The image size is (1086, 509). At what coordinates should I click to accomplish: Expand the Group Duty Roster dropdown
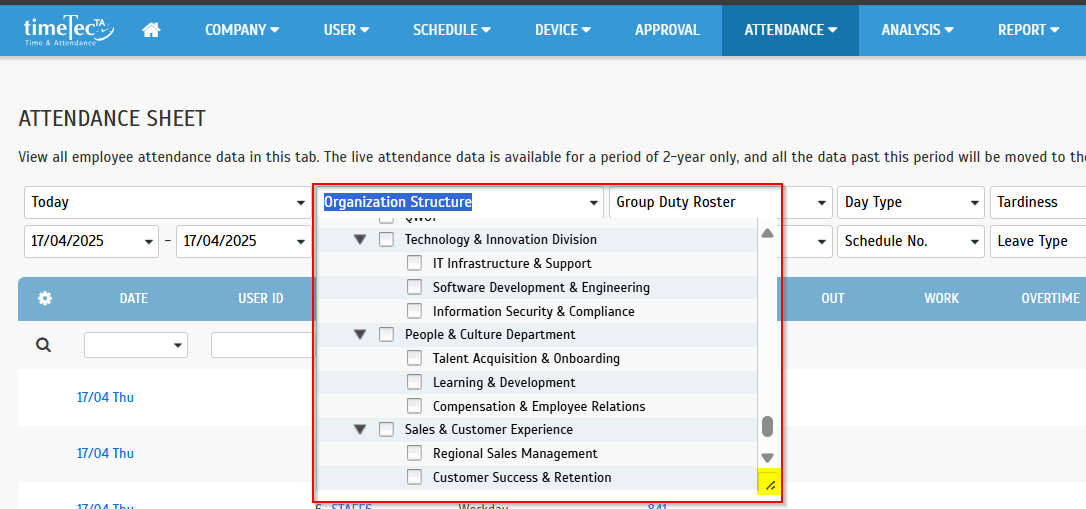pos(720,202)
